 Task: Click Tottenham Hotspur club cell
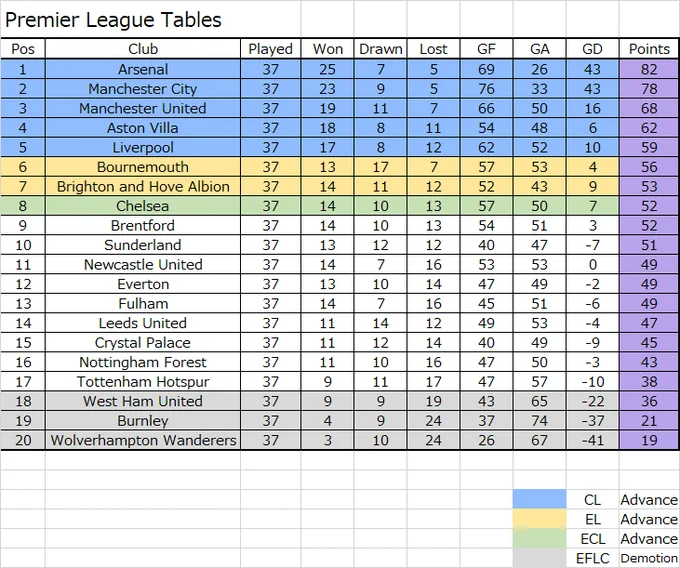[143, 382]
